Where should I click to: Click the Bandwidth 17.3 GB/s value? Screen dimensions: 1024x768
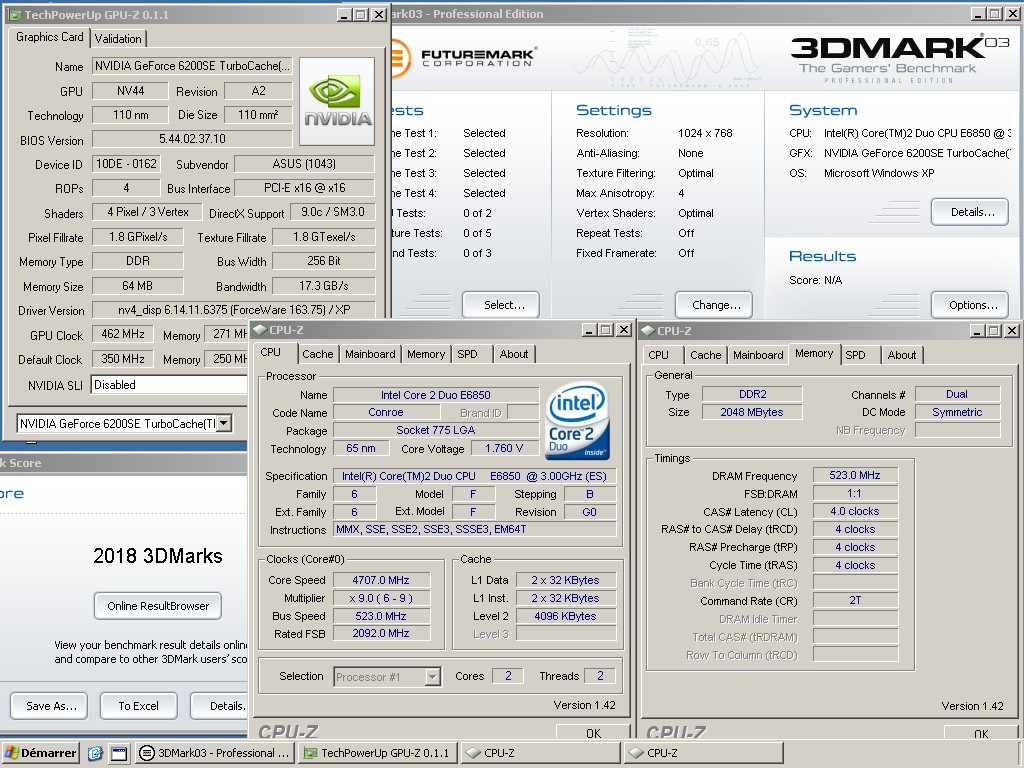(x=323, y=285)
